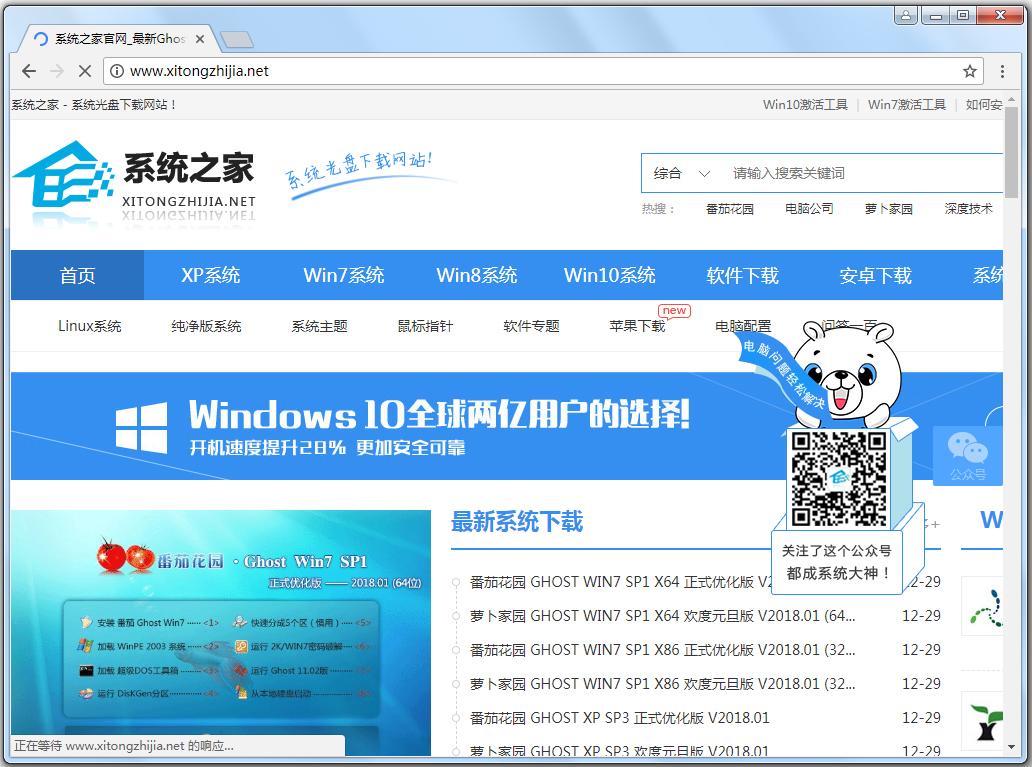The width and height of the screenshot is (1032, 767).
Task: Open the Linux系统 sub-menu link
Action: coord(90,326)
